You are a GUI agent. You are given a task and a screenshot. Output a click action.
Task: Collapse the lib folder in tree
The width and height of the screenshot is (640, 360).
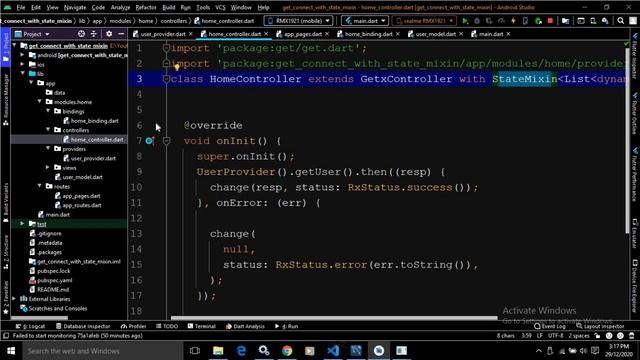23,73
